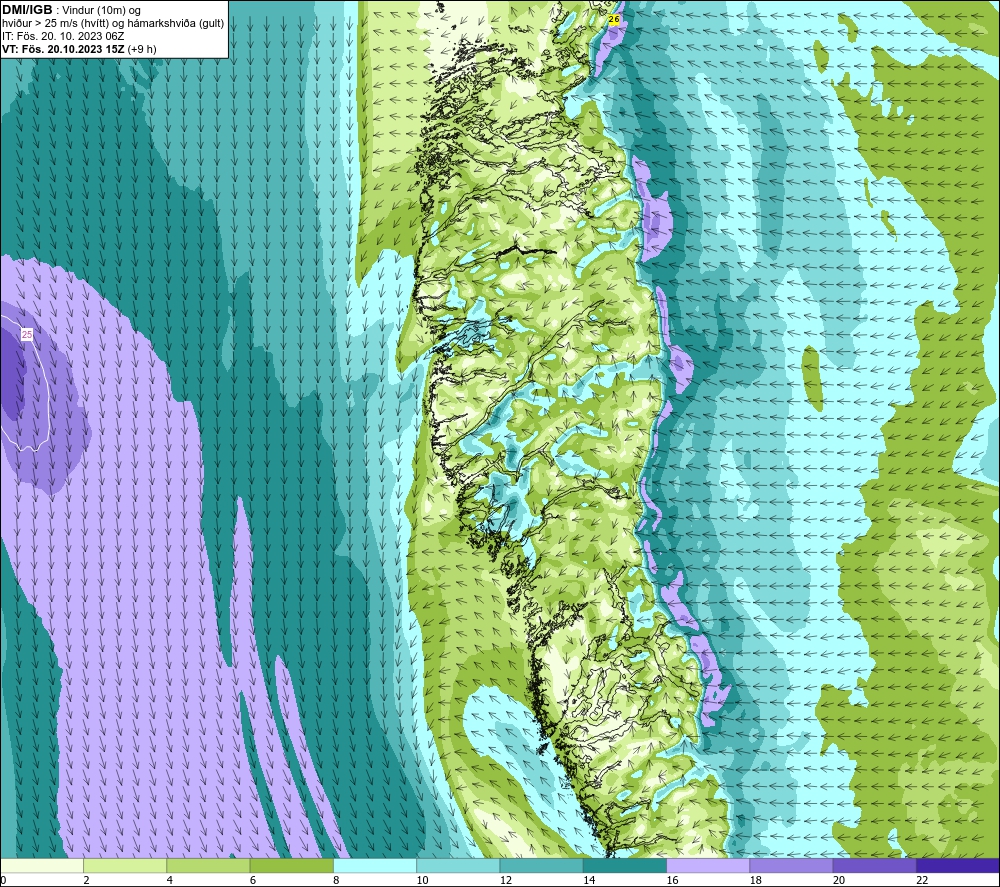The height and width of the screenshot is (887, 1000).
Task: Click the 'IT: Fös. 20. 10. 2023 06Z' line
Action: [62, 36]
